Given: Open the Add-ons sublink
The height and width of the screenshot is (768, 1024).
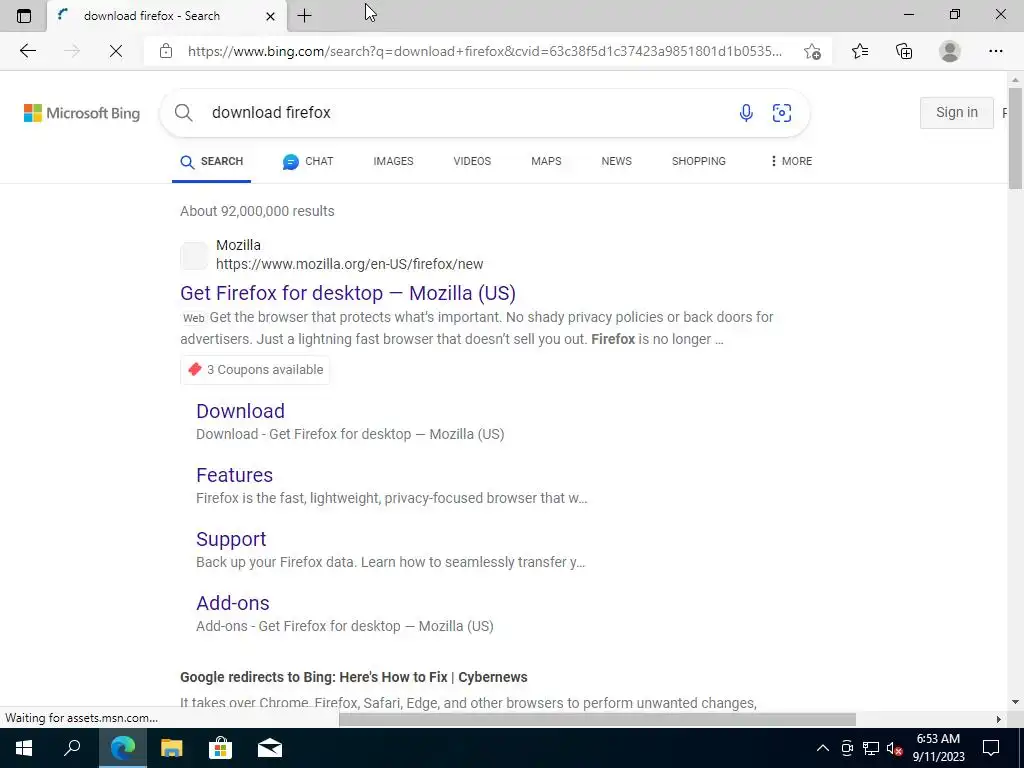Looking at the screenshot, I should [232, 603].
